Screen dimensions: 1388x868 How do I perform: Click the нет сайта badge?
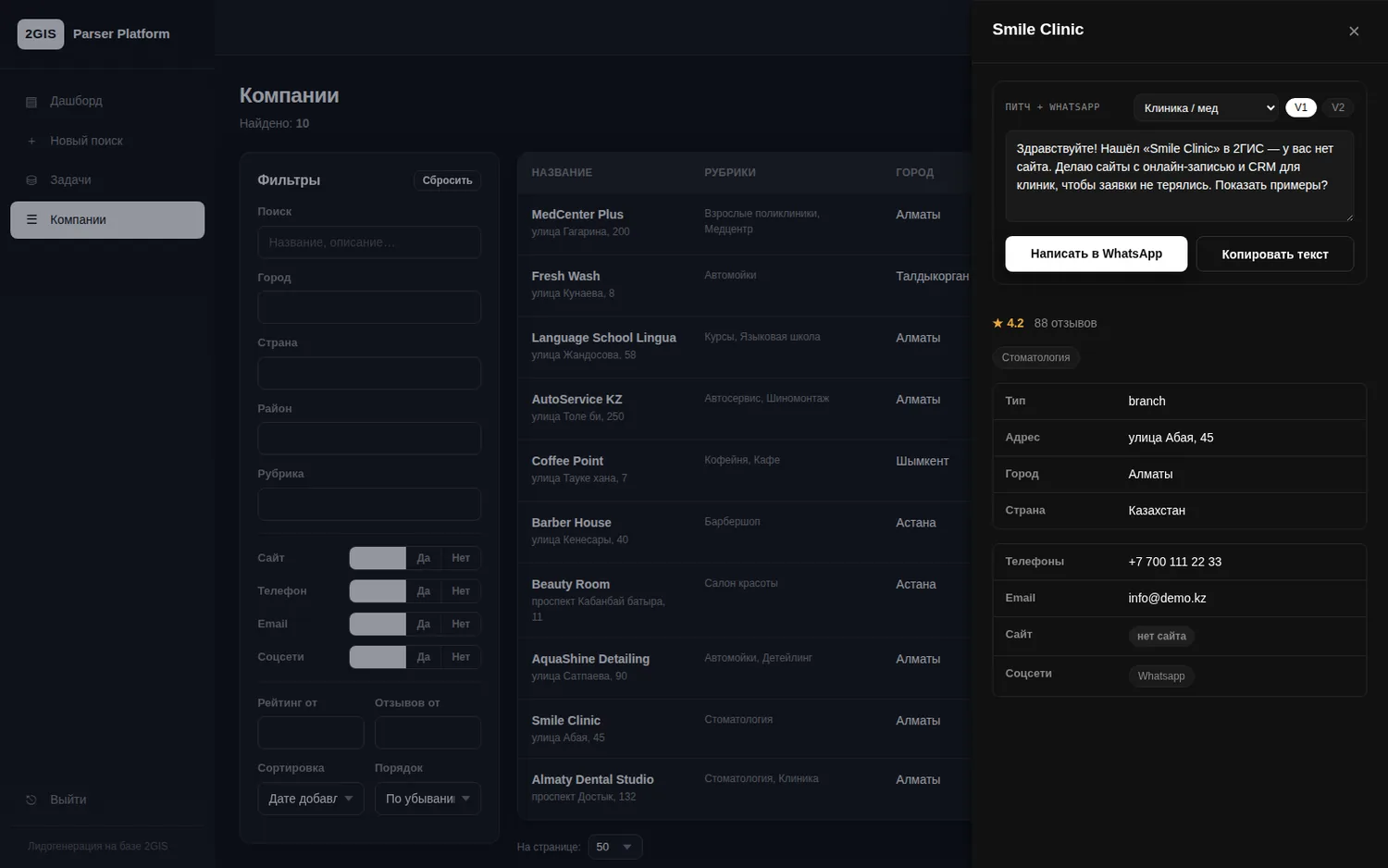pyautogui.click(x=1161, y=637)
